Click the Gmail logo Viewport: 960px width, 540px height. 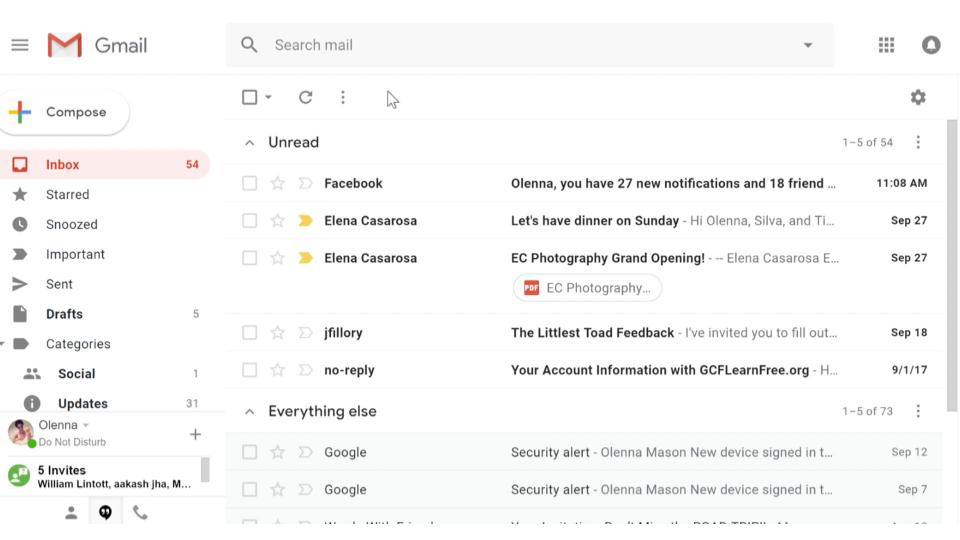(97, 45)
